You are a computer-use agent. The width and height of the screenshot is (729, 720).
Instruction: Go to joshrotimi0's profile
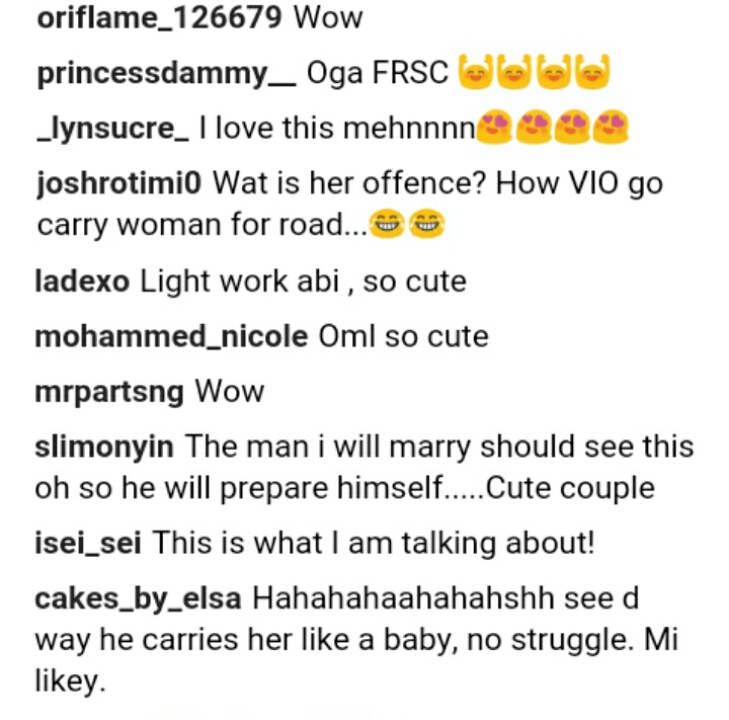(119, 184)
